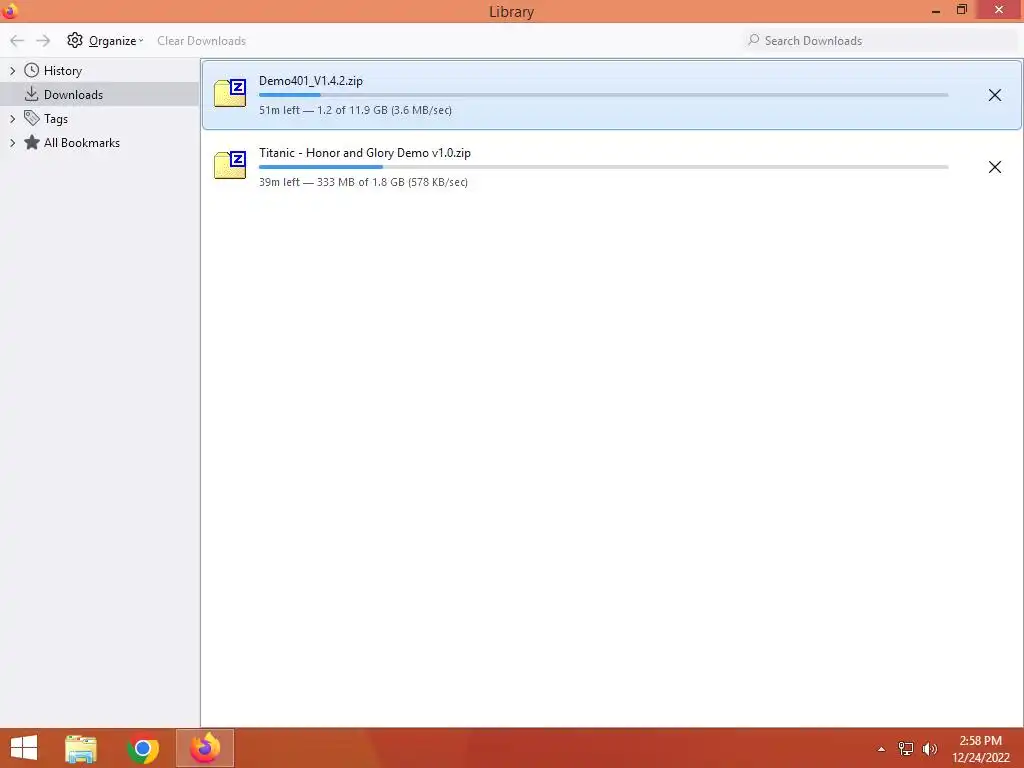Open the network tray icon
The height and width of the screenshot is (768, 1024).
(906, 749)
